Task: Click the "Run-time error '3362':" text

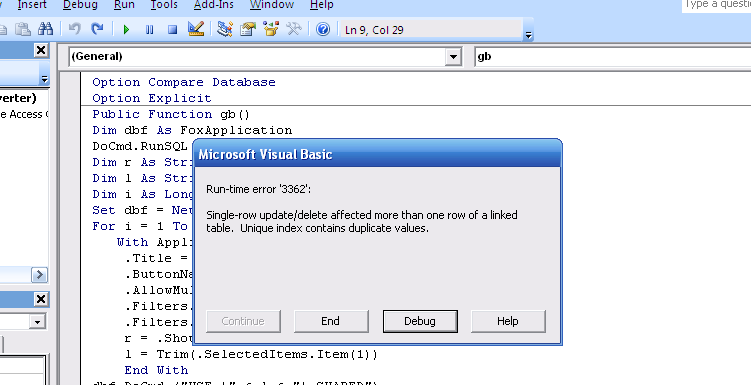Action: [259, 189]
